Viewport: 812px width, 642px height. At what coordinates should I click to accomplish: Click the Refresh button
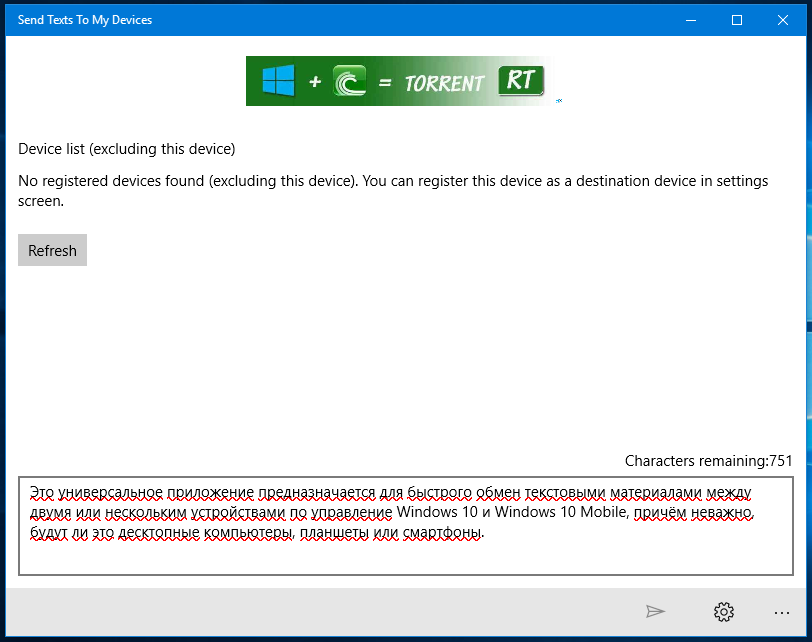pyautogui.click(x=52, y=250)
